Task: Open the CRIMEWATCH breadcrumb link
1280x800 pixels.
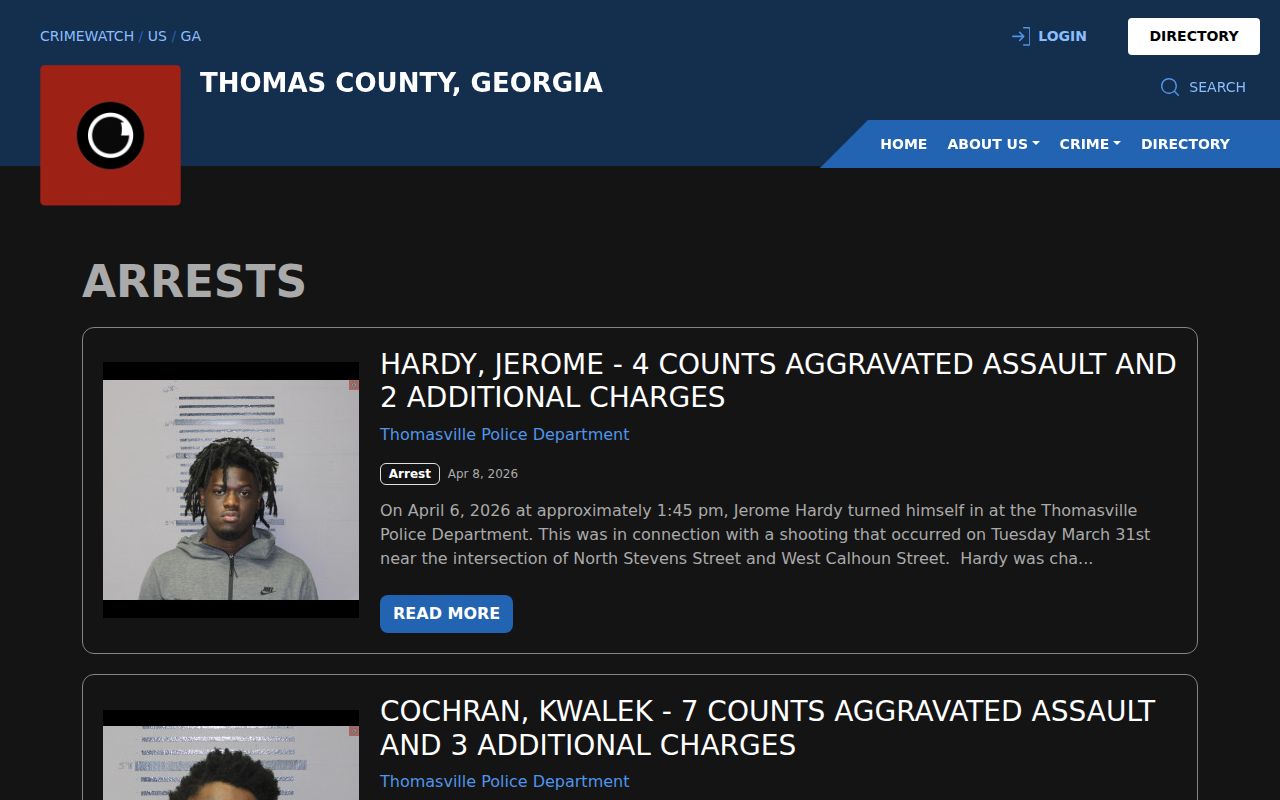Action: tap(87, 36)
